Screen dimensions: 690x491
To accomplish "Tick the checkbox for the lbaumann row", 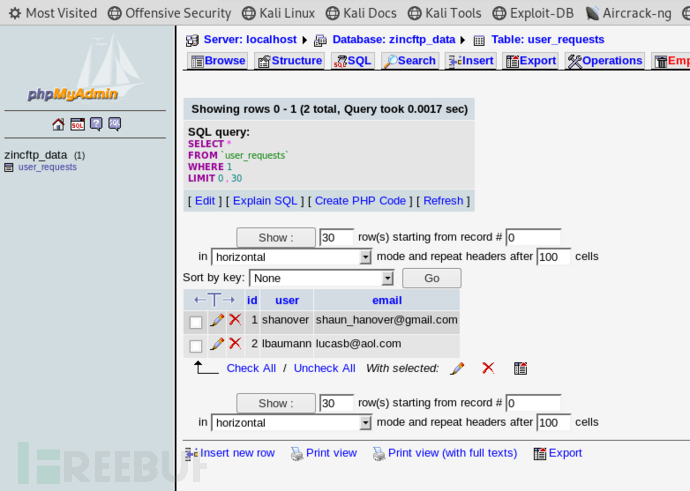I will [196, 346].
